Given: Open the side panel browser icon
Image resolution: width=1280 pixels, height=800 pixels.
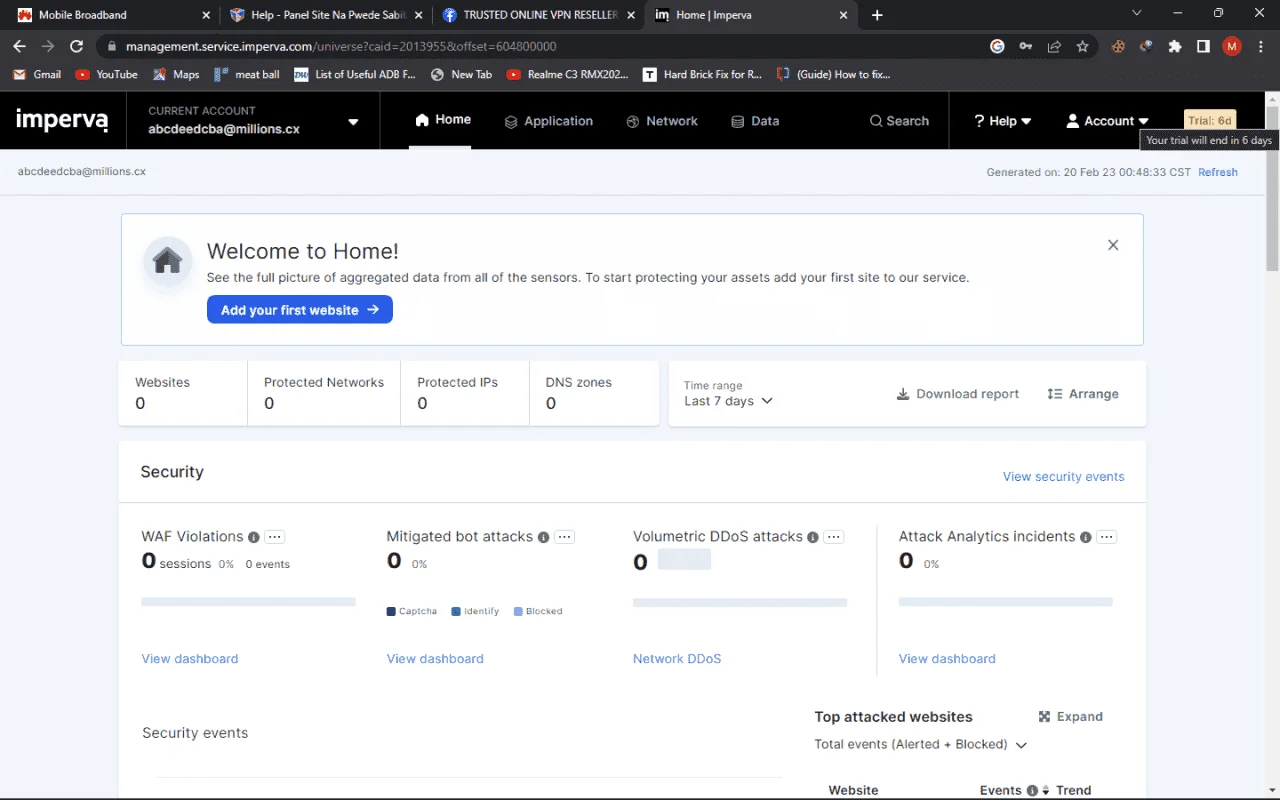Looking at the screenshot, I should [x=1203, y=46].
